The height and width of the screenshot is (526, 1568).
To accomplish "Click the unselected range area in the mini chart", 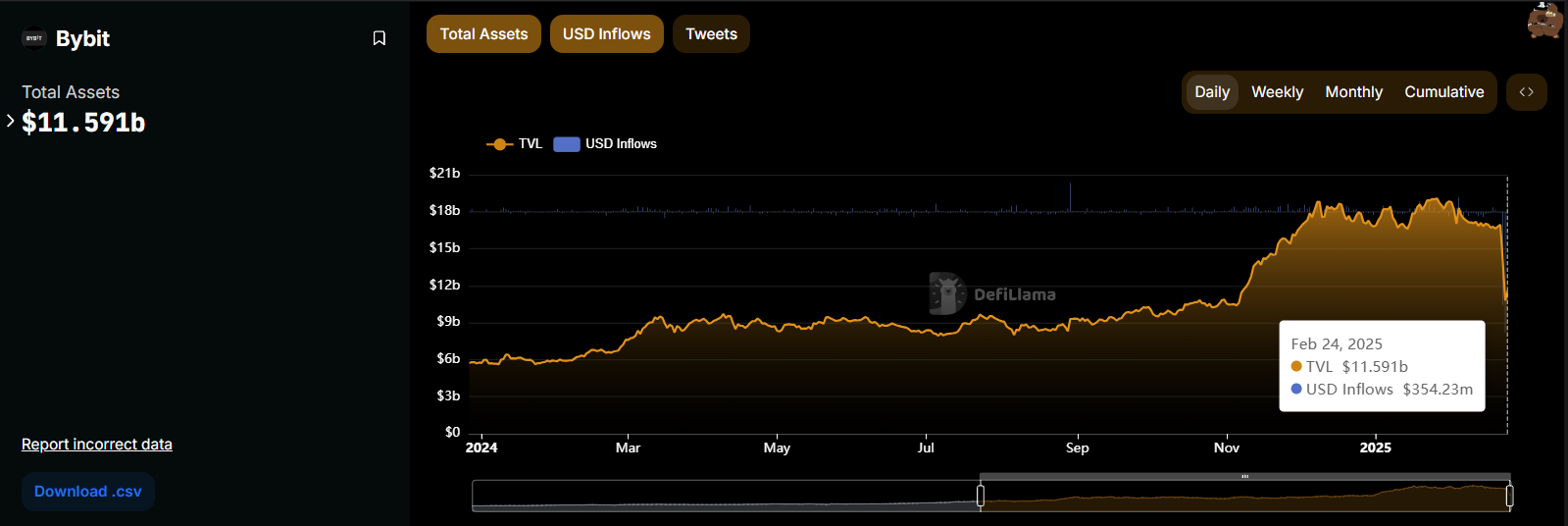I will pyautogui.click(x=726, y=496).
